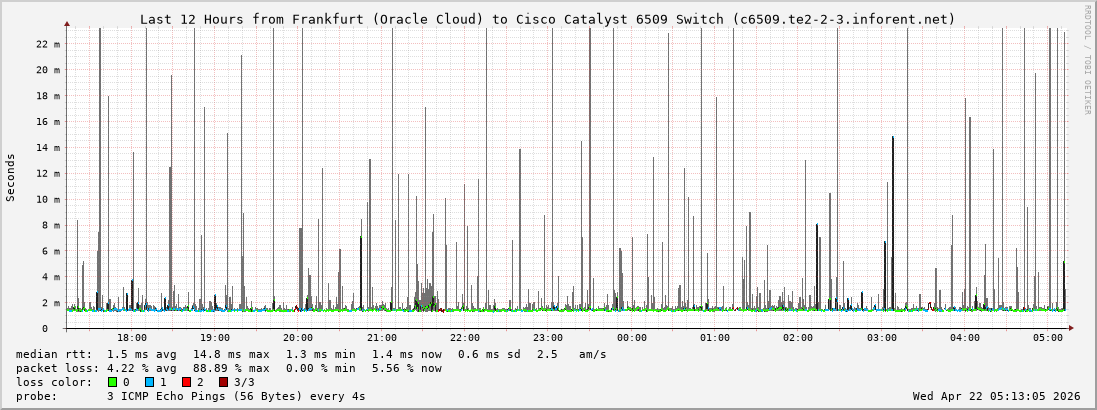Screen dimensions: 1097x410
Task: Click the 2 m y-axis label
Action: tap(52, 302)
